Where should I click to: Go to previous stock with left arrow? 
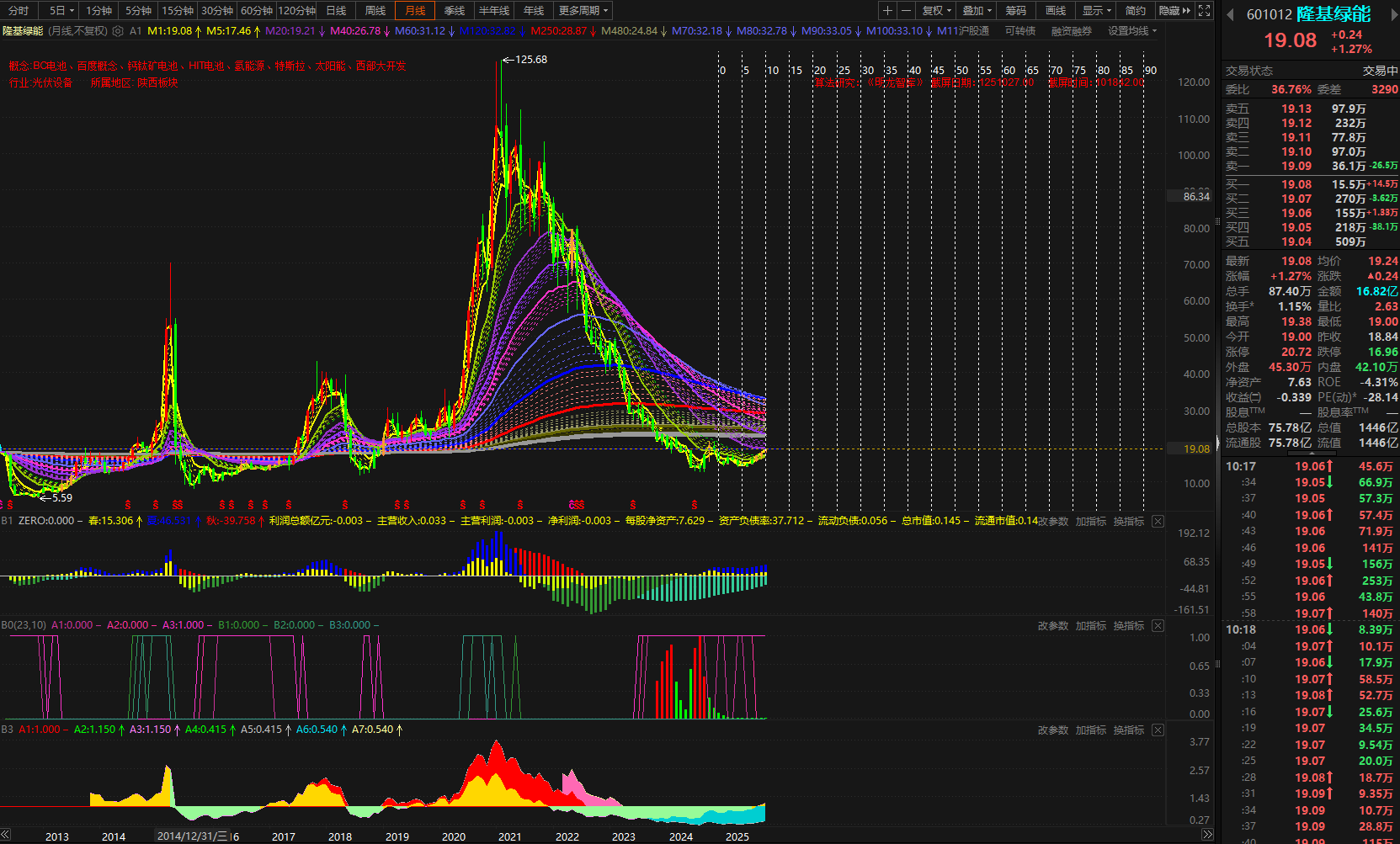click(1230, 14)
